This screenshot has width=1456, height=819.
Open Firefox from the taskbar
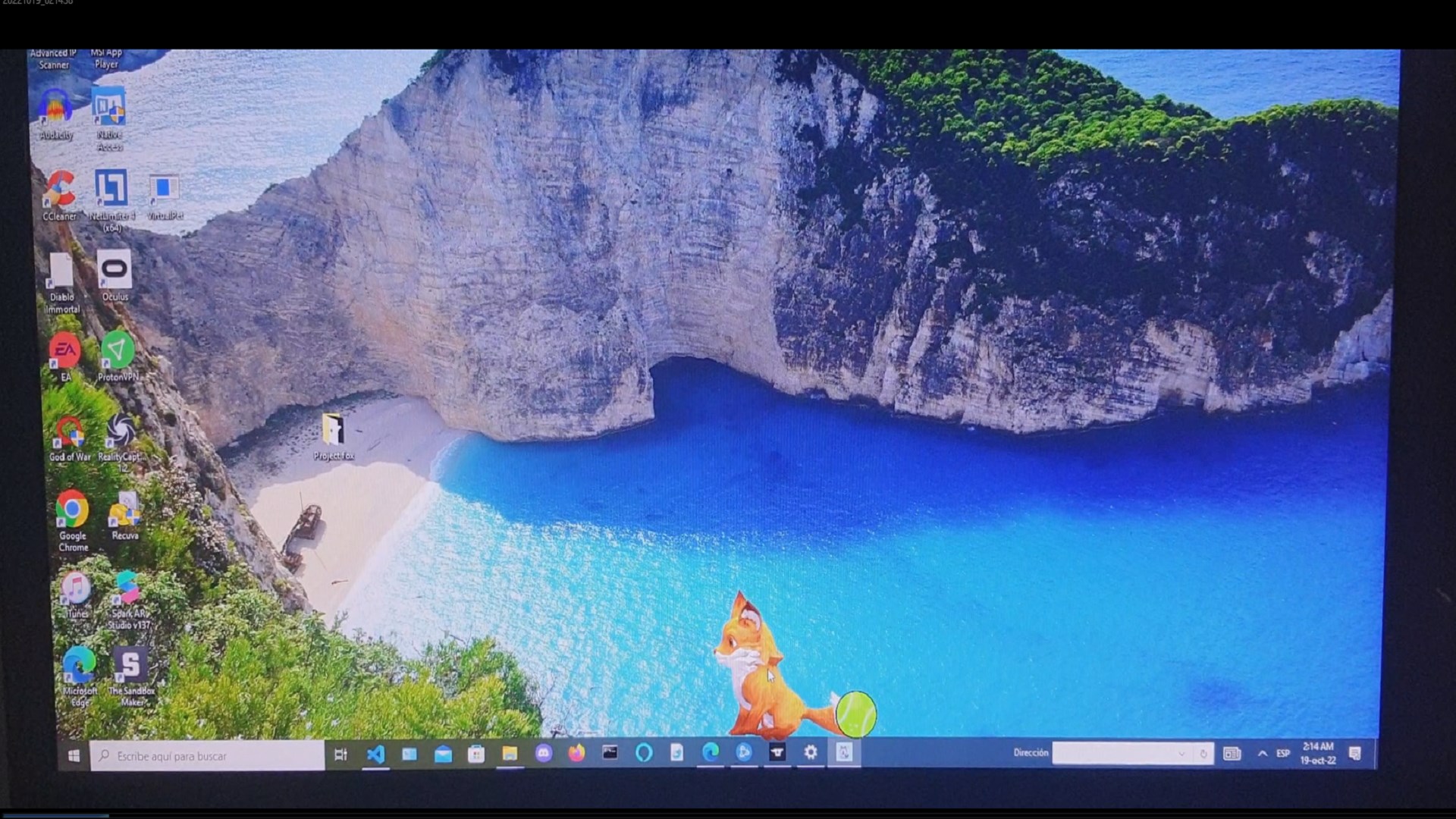[x=577, y=753]
